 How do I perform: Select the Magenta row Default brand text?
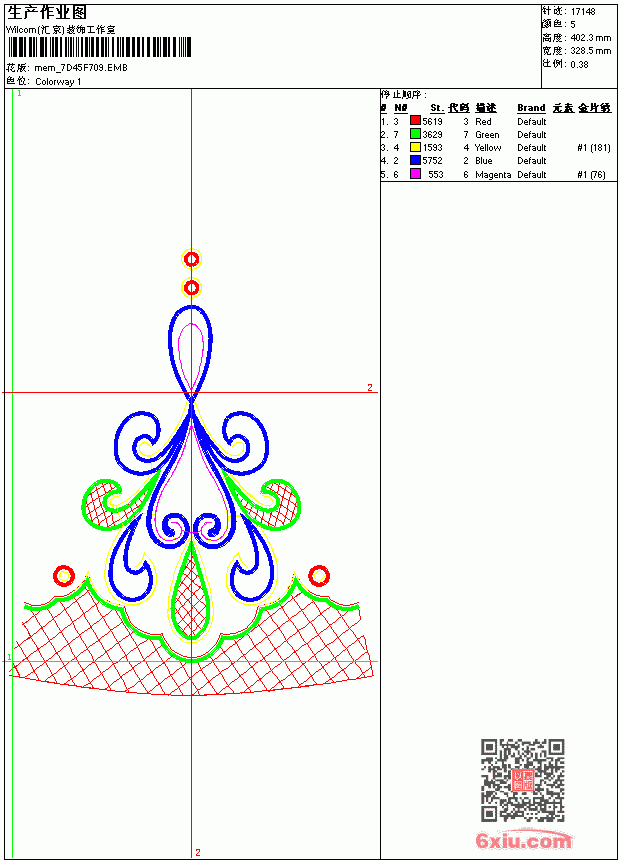pos(532,175)
